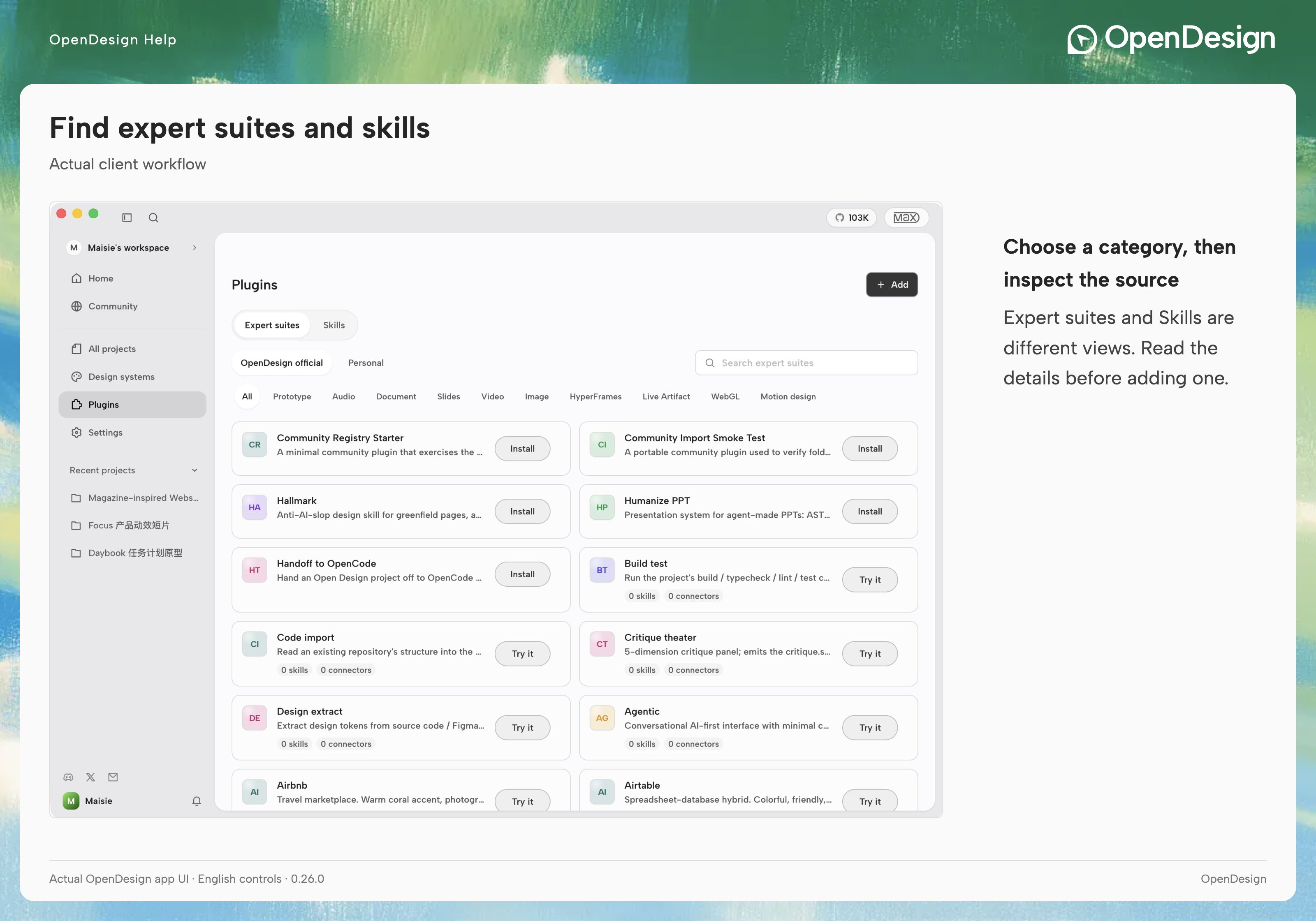Open the Discord icon in sidebar footer
Screen dimensions: 1316x921
[x=68, y=777]
